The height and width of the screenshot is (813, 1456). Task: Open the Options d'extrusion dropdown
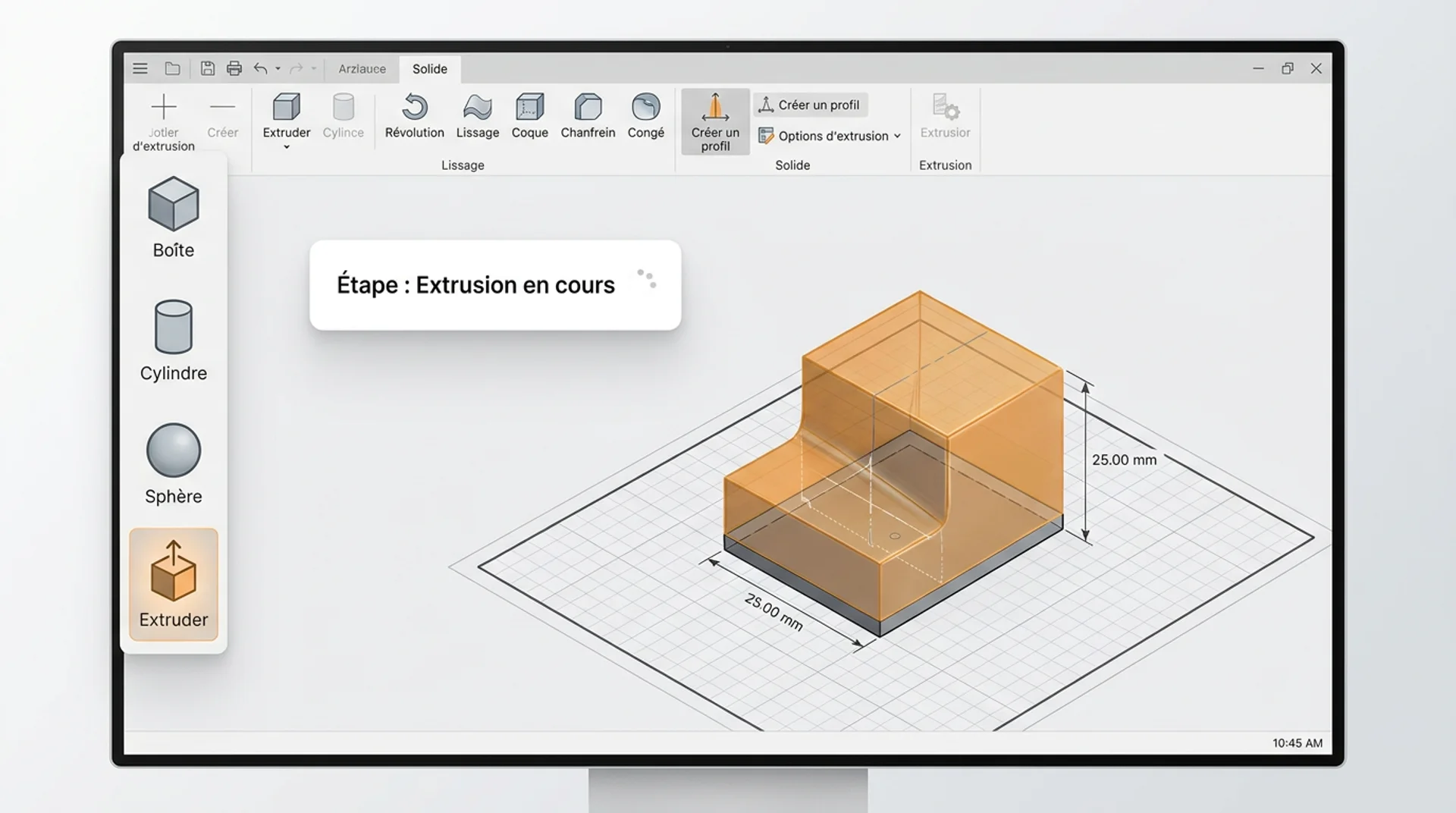pos(830,136)
